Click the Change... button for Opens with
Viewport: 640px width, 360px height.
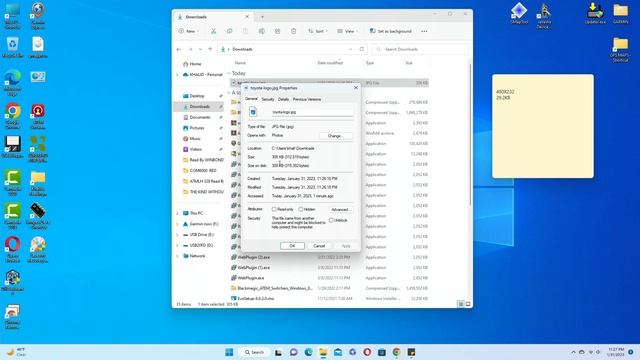[x=335, y=136]
